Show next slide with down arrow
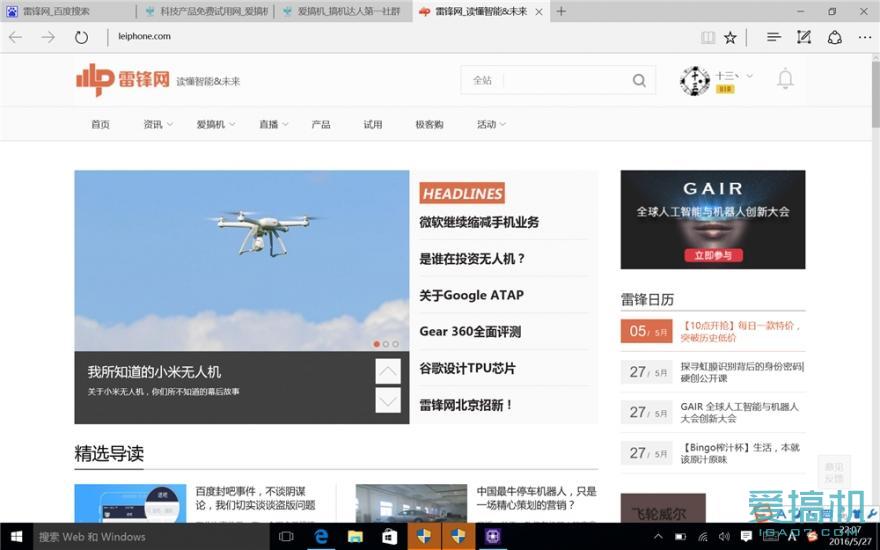Screen dimensions: 880x550 (x=388, y=401)
